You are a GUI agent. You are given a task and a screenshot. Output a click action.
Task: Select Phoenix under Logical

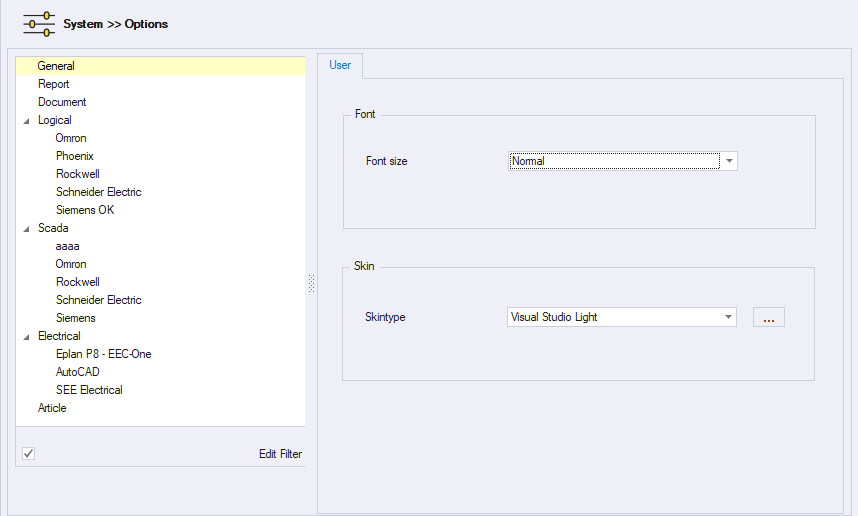click(74, 156)
